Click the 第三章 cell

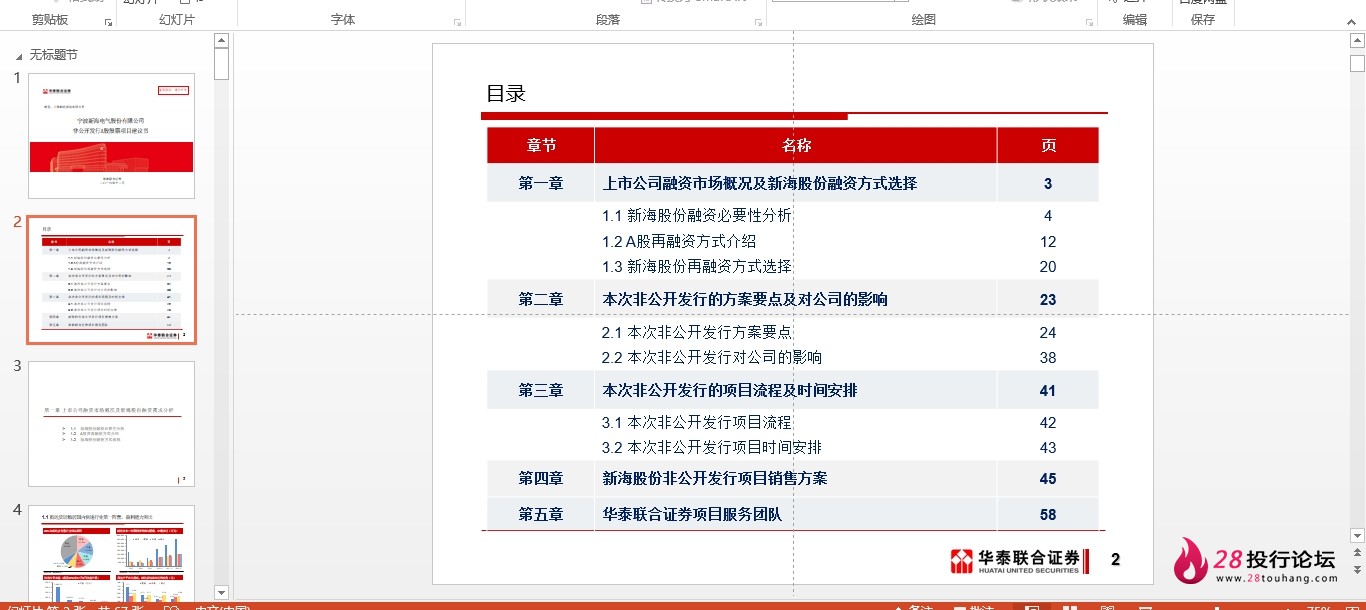(541, 391)
